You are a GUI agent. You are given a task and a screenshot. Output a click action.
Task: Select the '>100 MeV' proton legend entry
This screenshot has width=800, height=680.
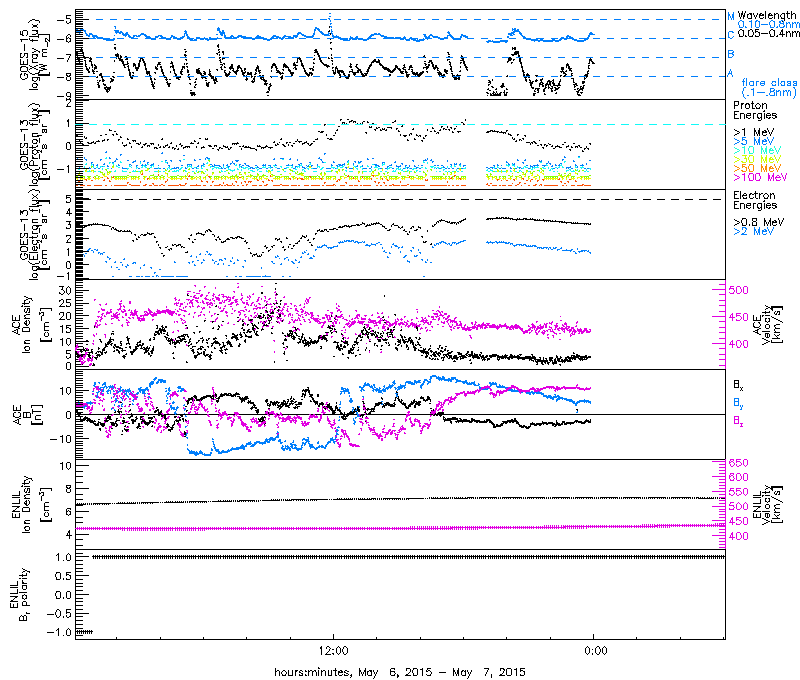[760, 178]
